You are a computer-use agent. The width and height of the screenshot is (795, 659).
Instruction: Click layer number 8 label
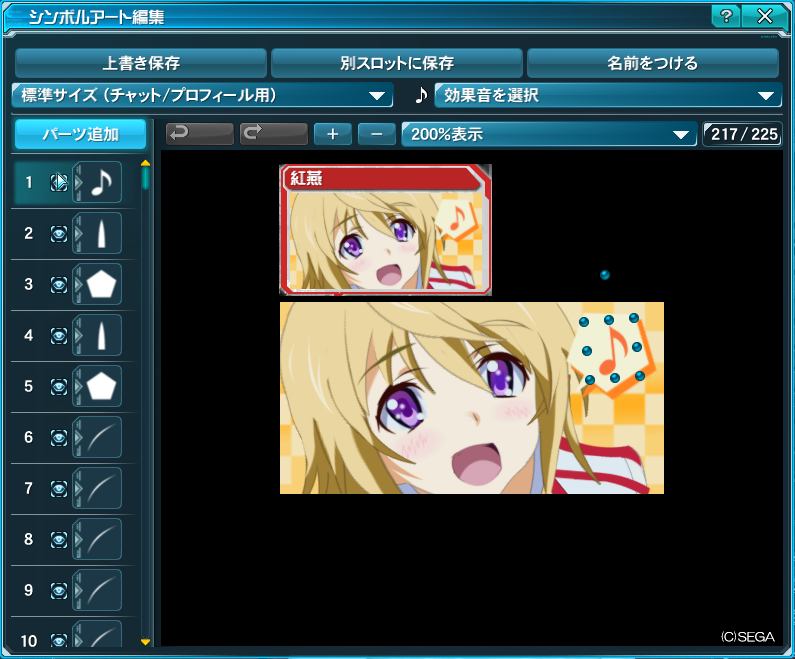point(28,539)
